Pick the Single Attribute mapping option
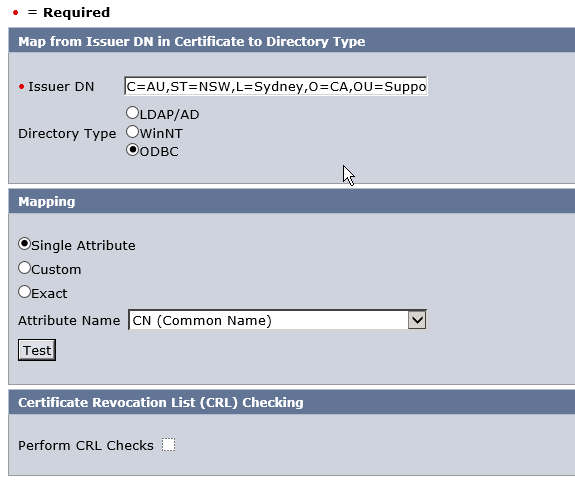This screenshot has height=500, width=575. [x=25, y=244]
